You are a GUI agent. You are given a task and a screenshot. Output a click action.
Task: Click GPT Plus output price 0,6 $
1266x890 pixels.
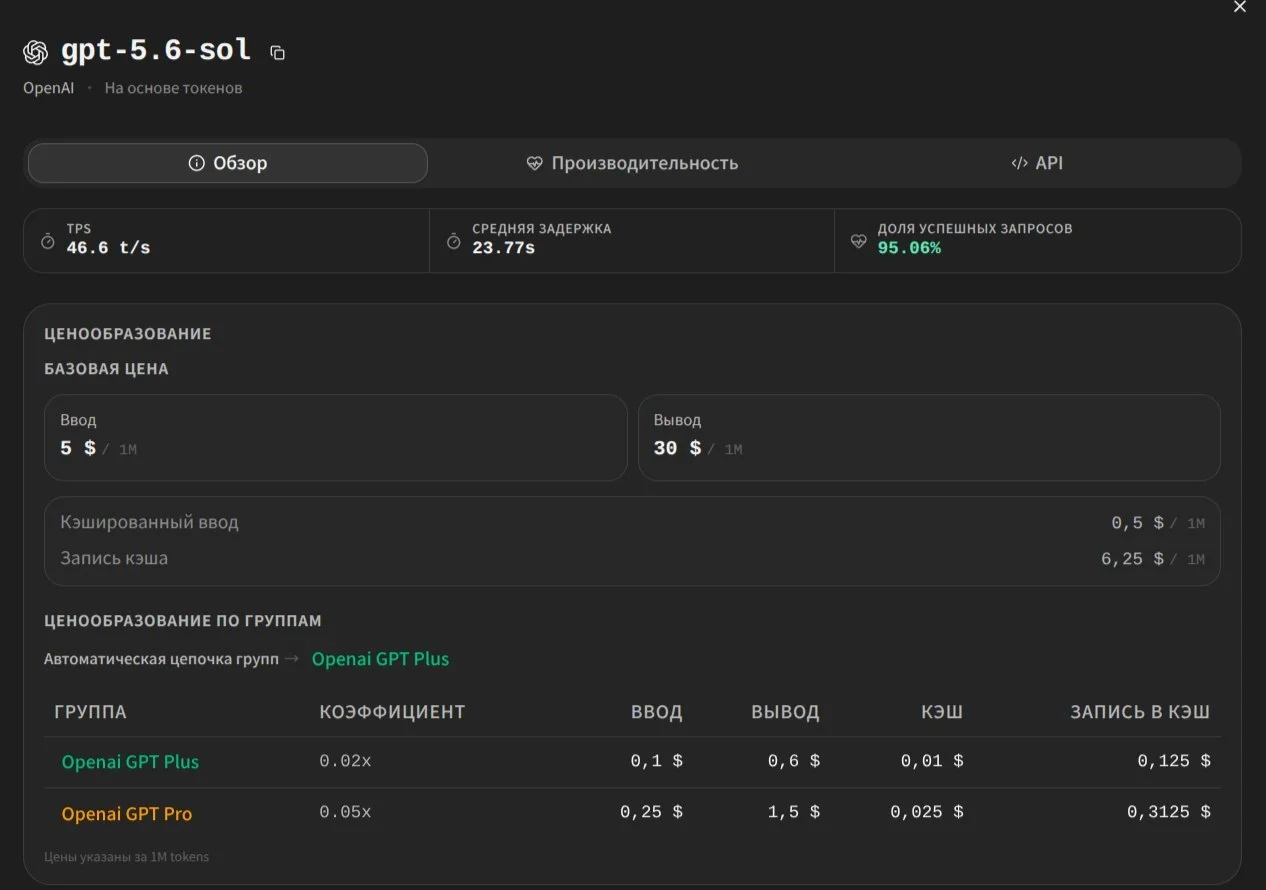[794, 761]
